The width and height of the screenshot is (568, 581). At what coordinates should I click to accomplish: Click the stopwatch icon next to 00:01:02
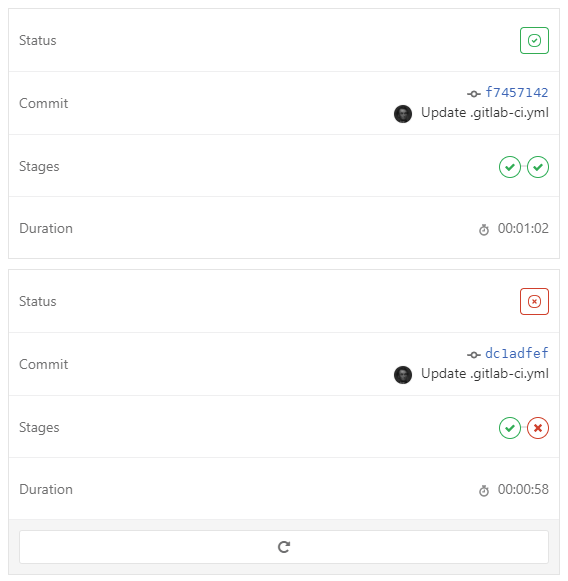pos(484,230)
